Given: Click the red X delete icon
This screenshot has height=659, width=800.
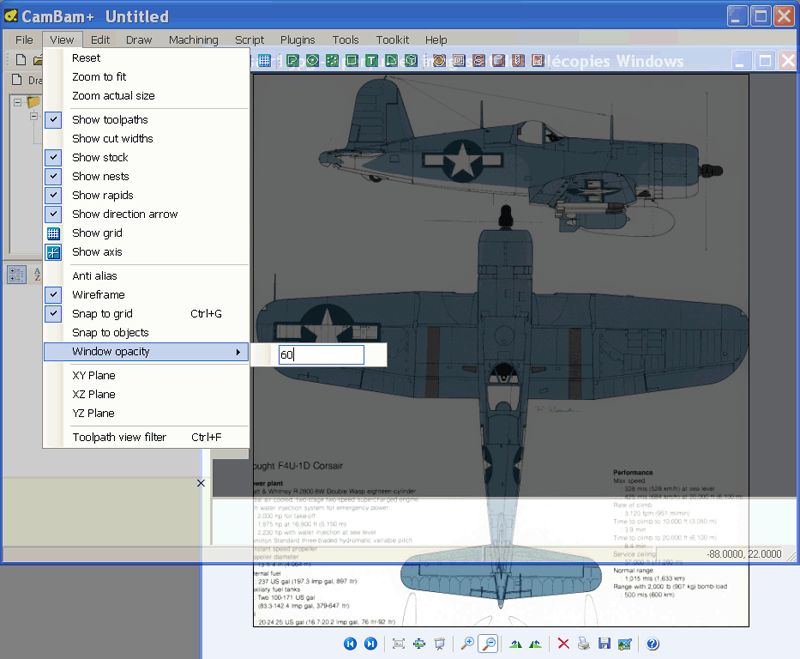Looking at the screenshot, I should [x=563, y=644].
